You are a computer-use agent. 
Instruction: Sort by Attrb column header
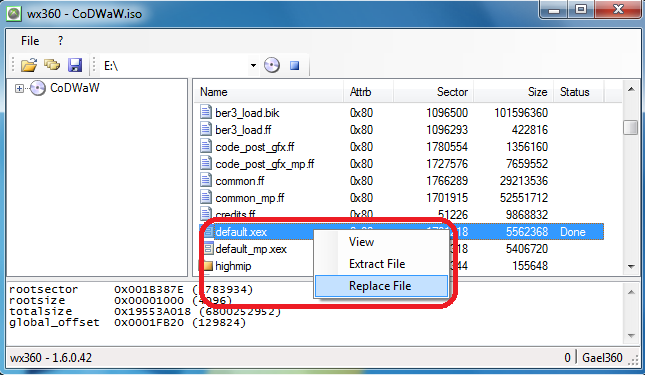click(369, 92)
